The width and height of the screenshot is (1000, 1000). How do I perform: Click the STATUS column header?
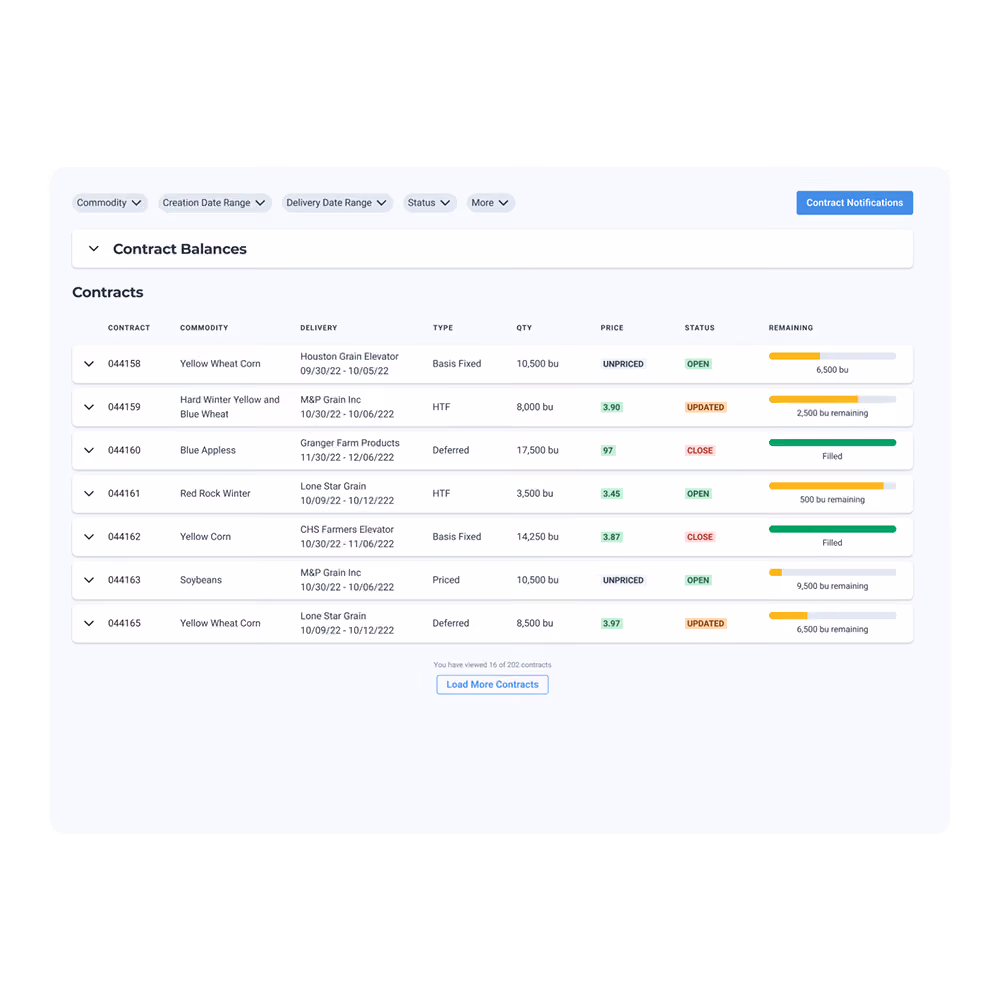(700, 328)
